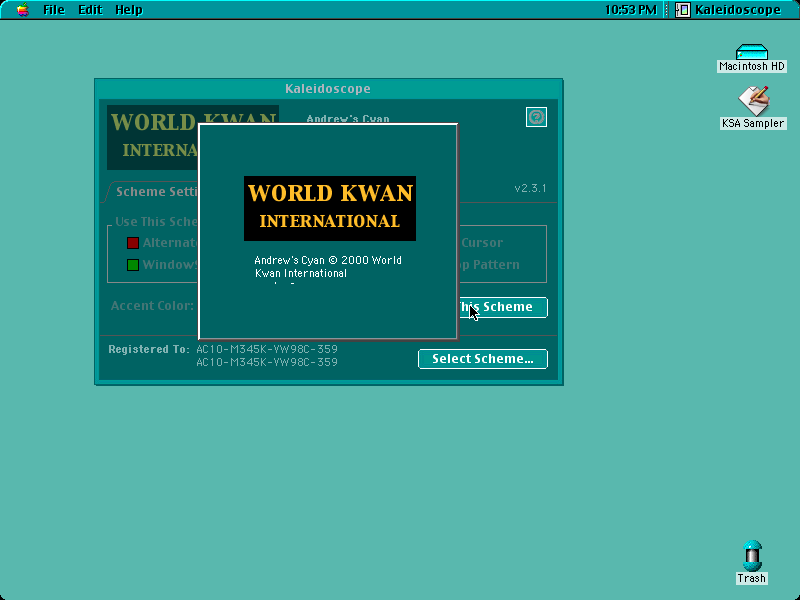The width and height of the screenshot is (800, 600).
Task: Toggle the red Alternate checkbox
Action: (x=133, y=243)
